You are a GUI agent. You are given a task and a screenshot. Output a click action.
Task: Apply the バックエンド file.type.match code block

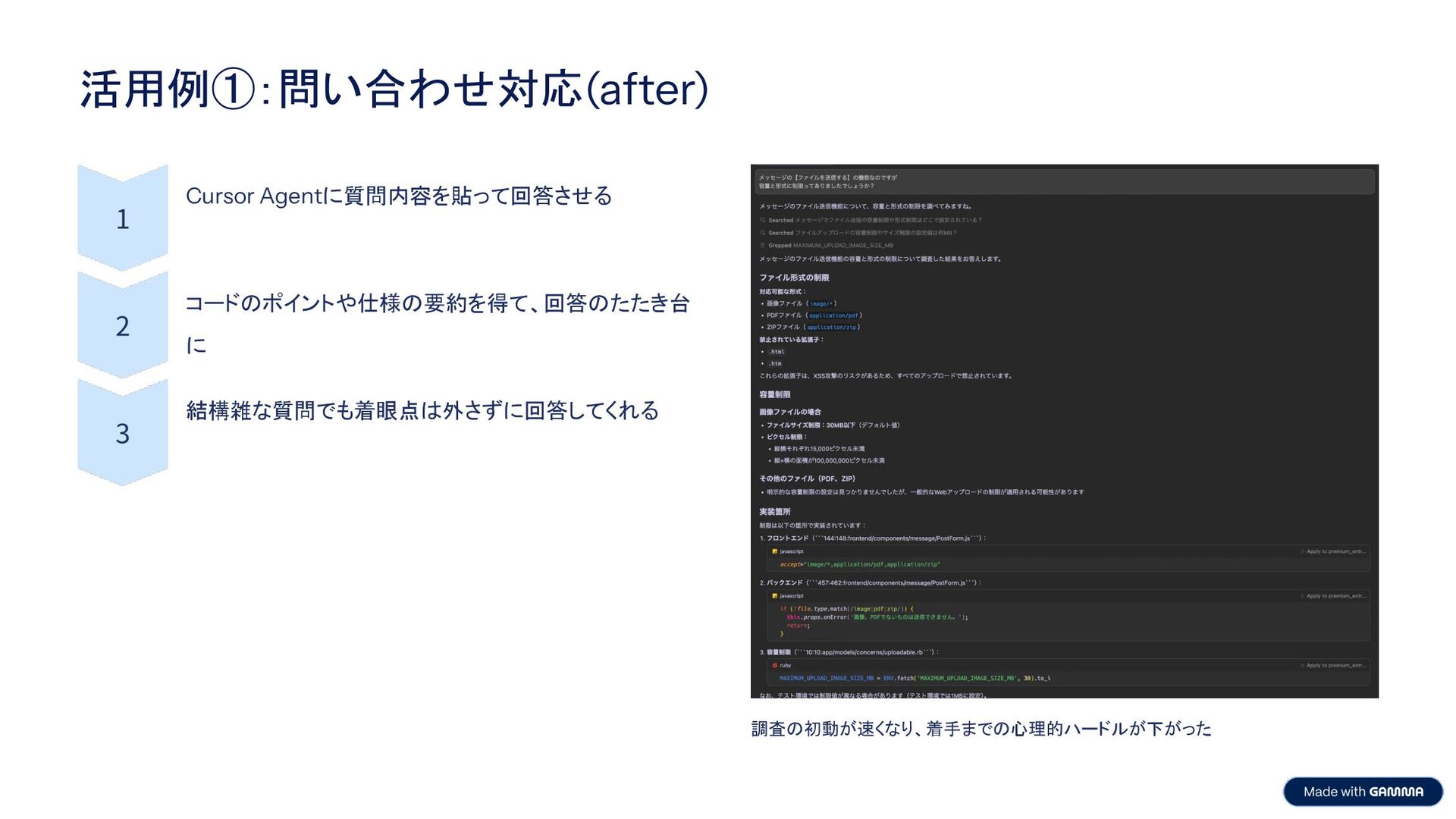pos(1333,596)
